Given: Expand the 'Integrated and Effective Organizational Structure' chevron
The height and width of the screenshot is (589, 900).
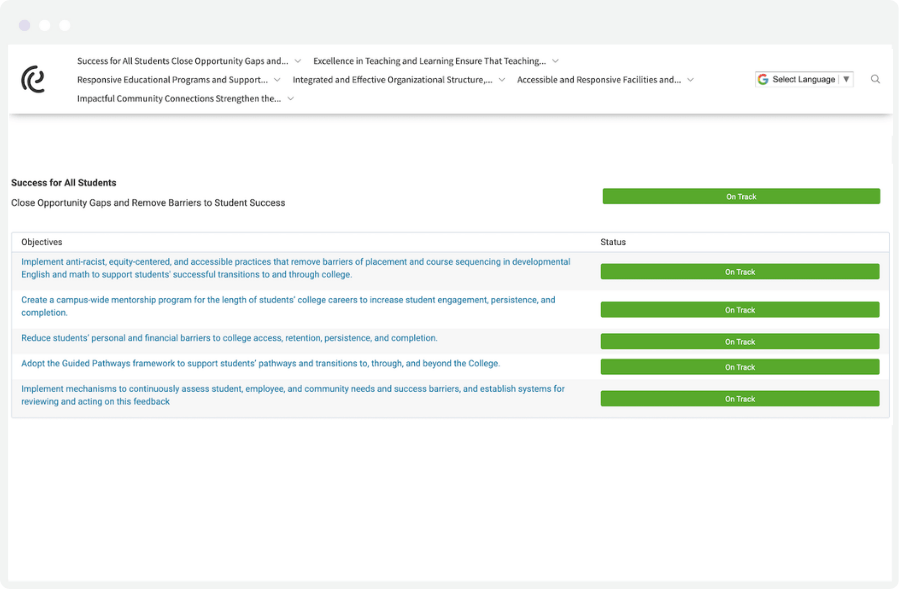Looking at the screenshot, I should (503, 79).
